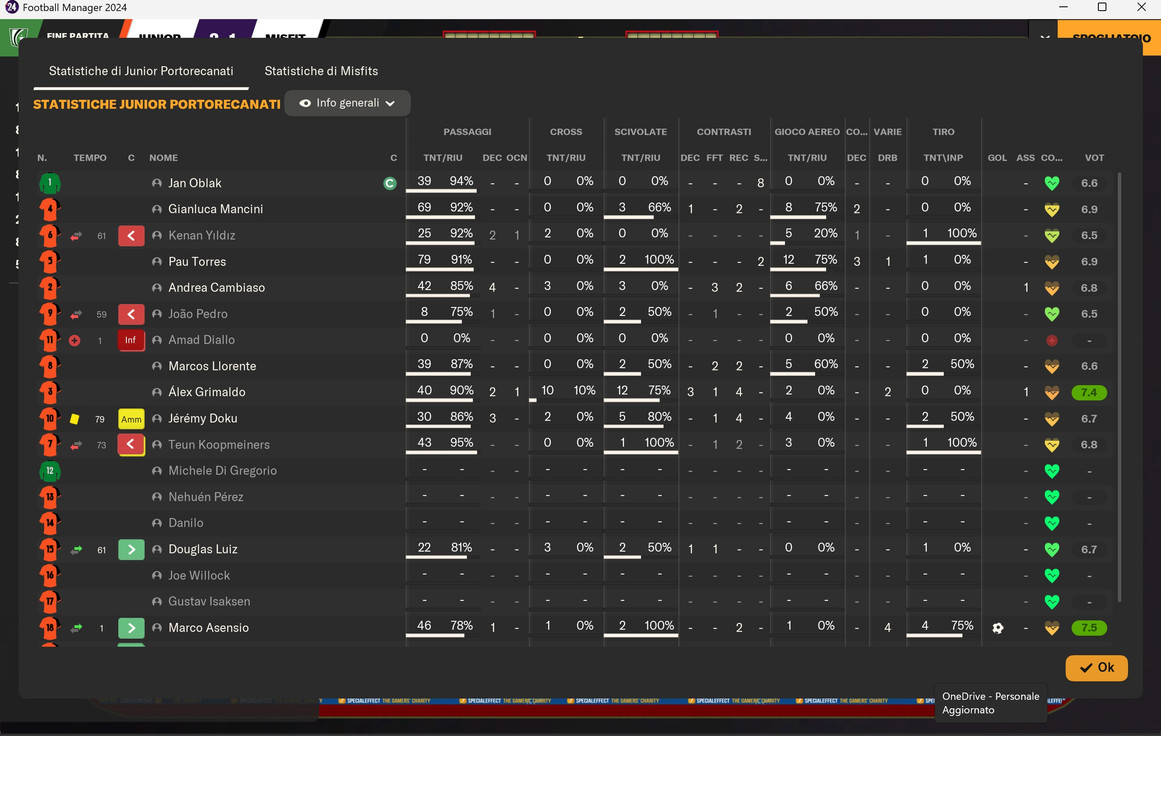Click the eye icon in Info generali
This screenshot has width=1161, height=800.
(x=304, y=103)
